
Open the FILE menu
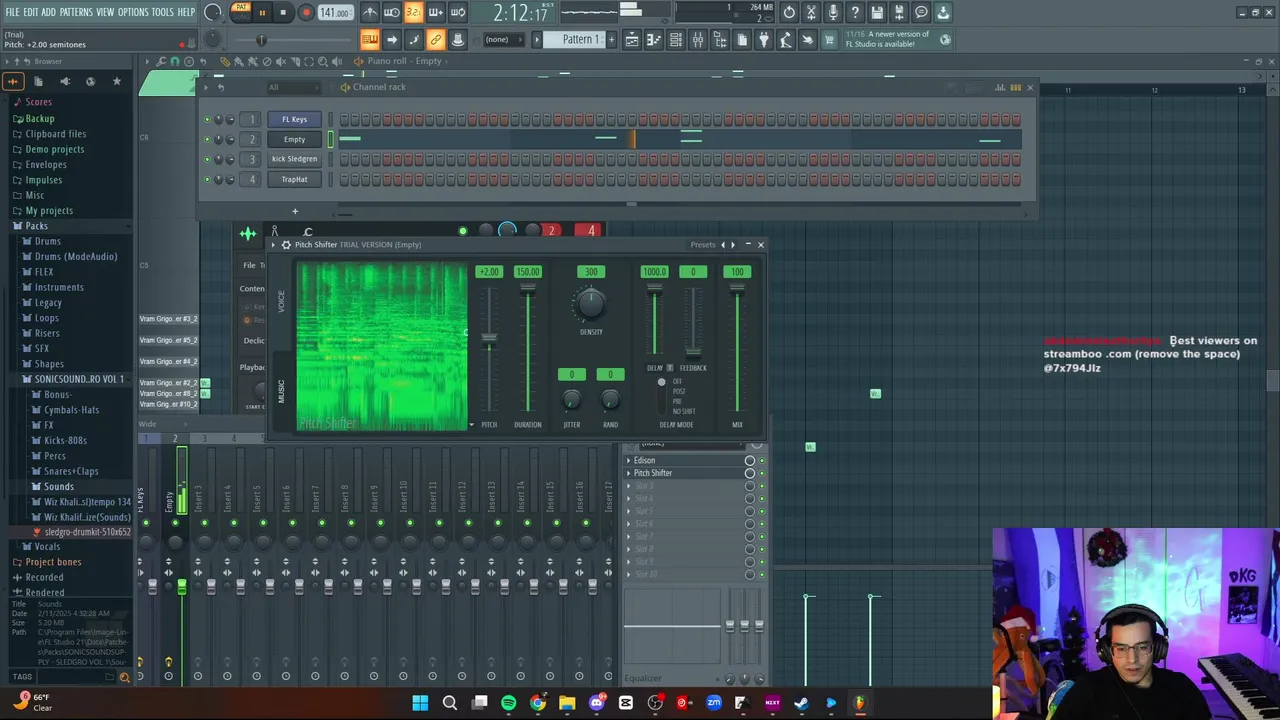click(12, 12)
